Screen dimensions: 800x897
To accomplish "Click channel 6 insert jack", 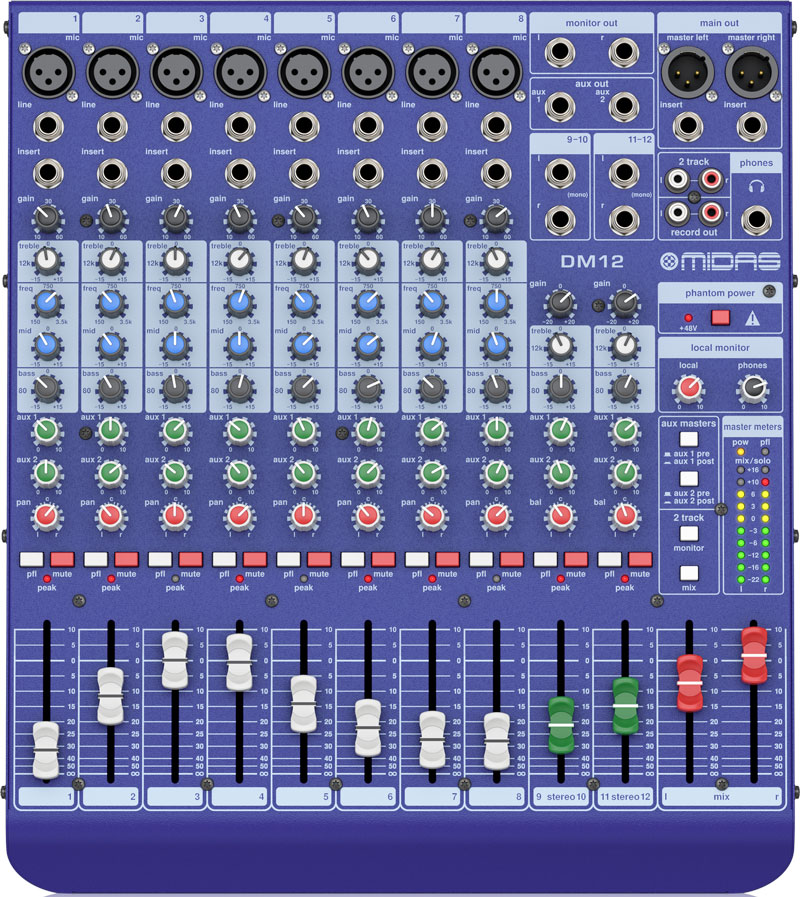I will click(368, 172).
